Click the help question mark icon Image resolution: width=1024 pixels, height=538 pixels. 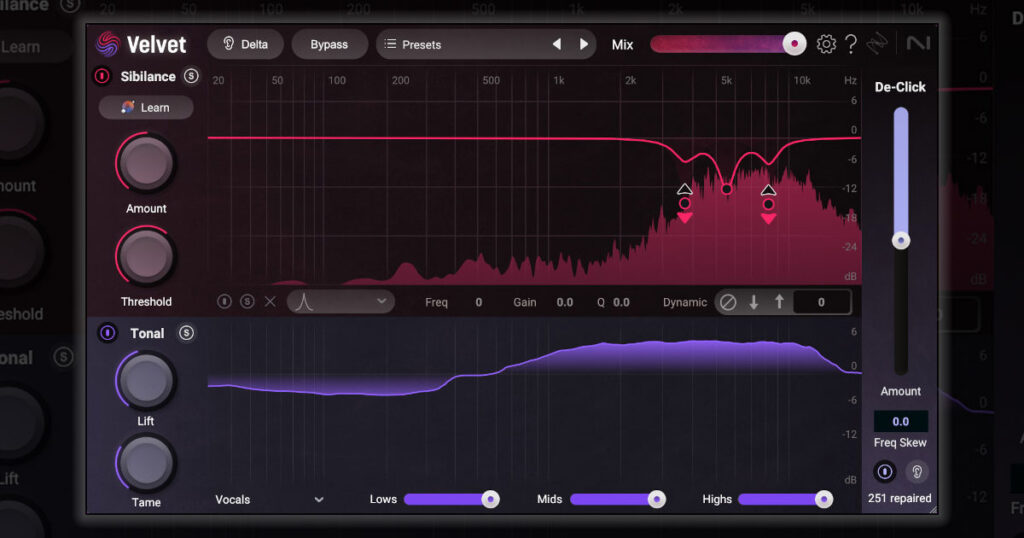851,44
